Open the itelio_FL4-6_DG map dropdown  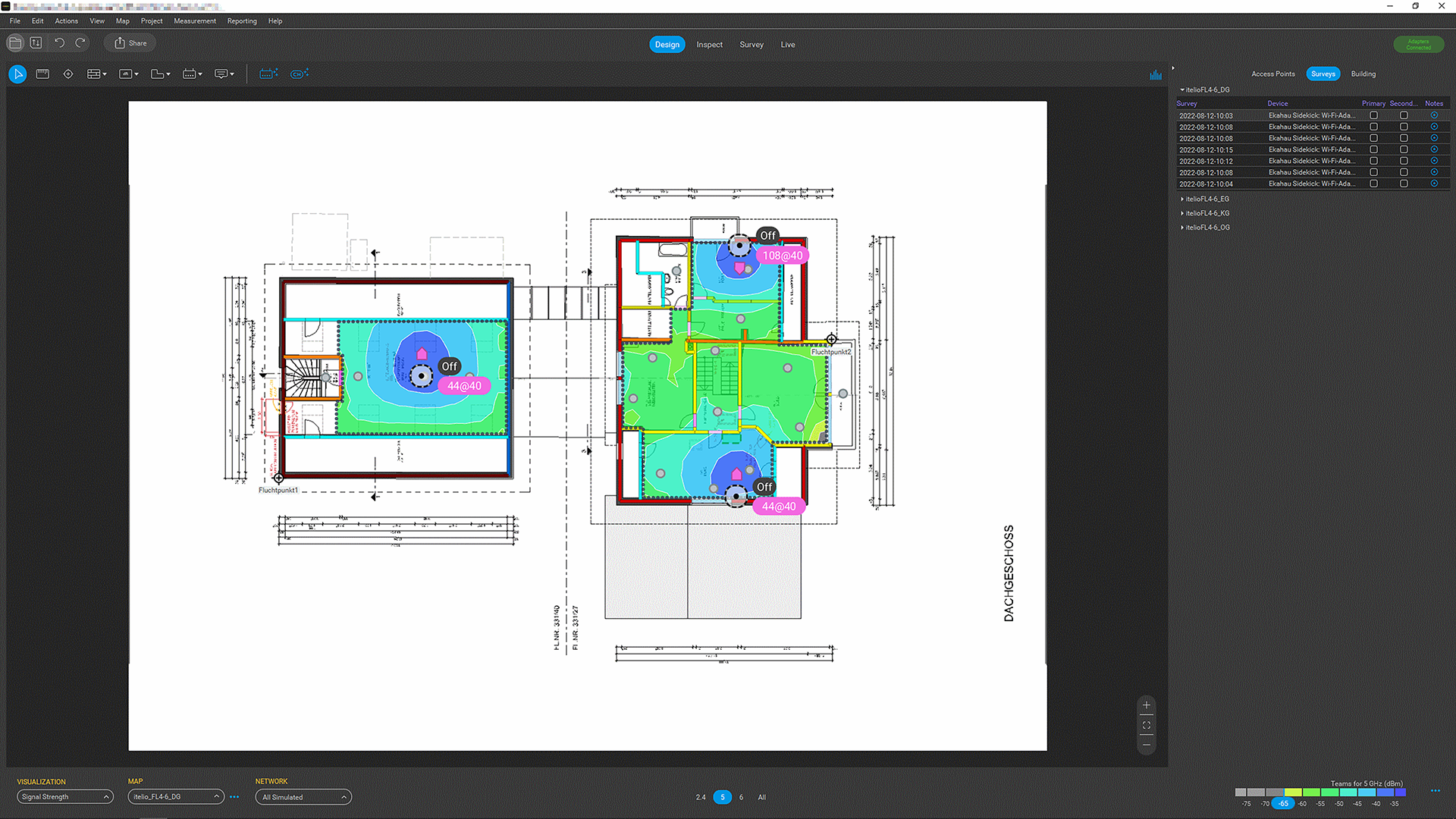tap(176, 797)
